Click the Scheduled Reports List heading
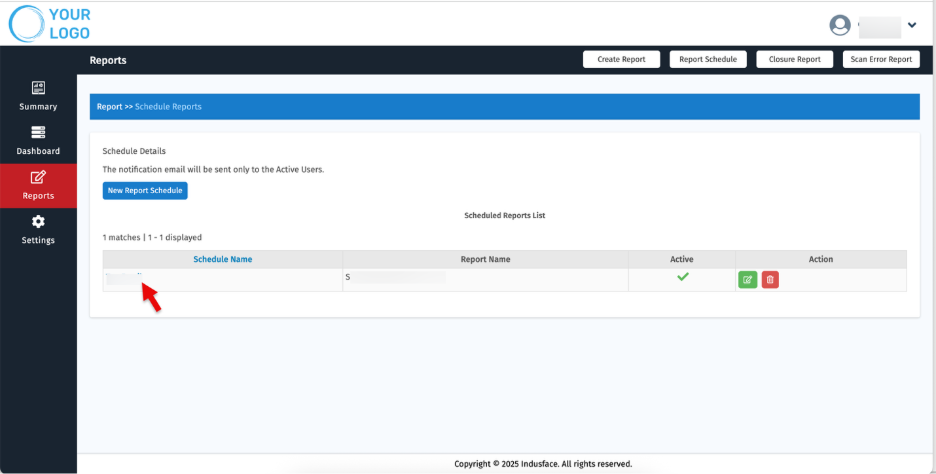 (x=504, y=216)
